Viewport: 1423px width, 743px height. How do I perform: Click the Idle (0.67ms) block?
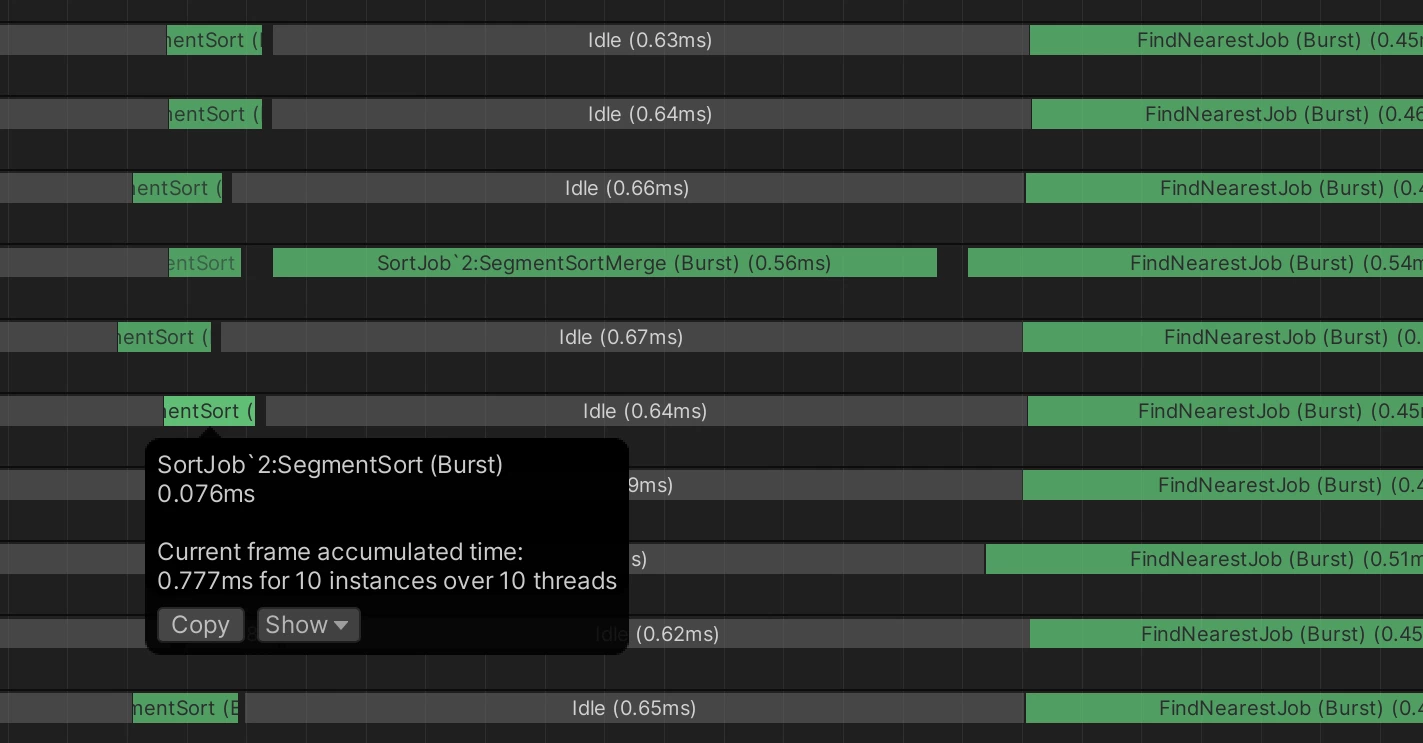[621, 337]
